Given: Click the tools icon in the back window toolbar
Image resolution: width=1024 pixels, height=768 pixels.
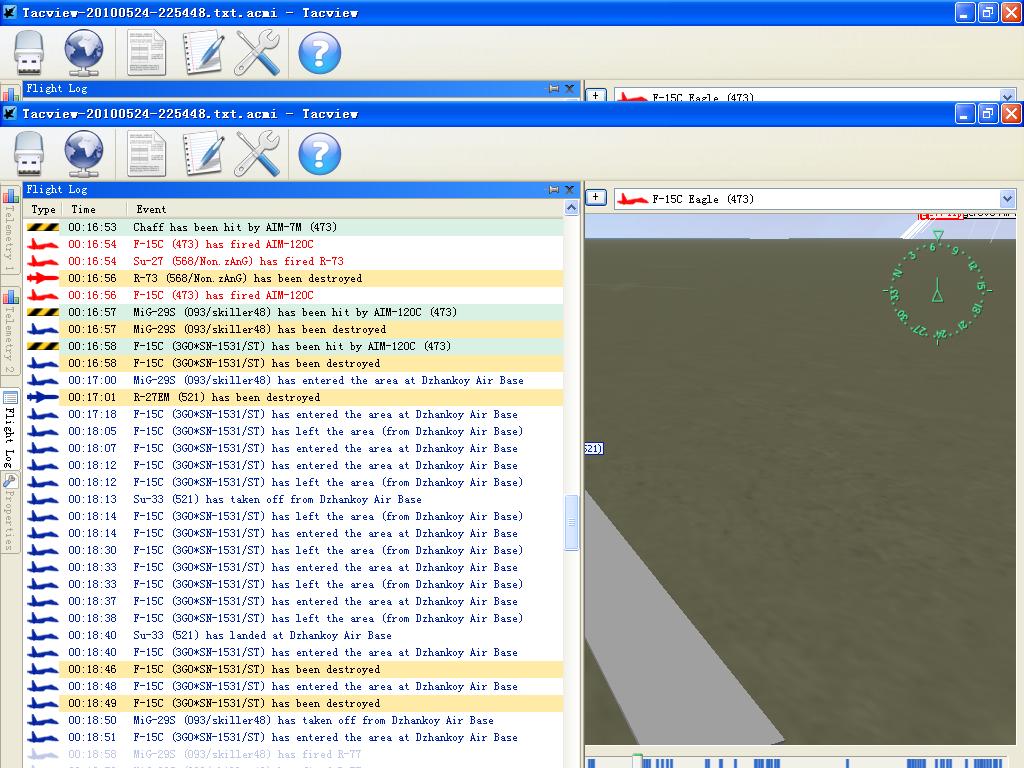Looking at the screenshot, I should (x=257, y=54).
